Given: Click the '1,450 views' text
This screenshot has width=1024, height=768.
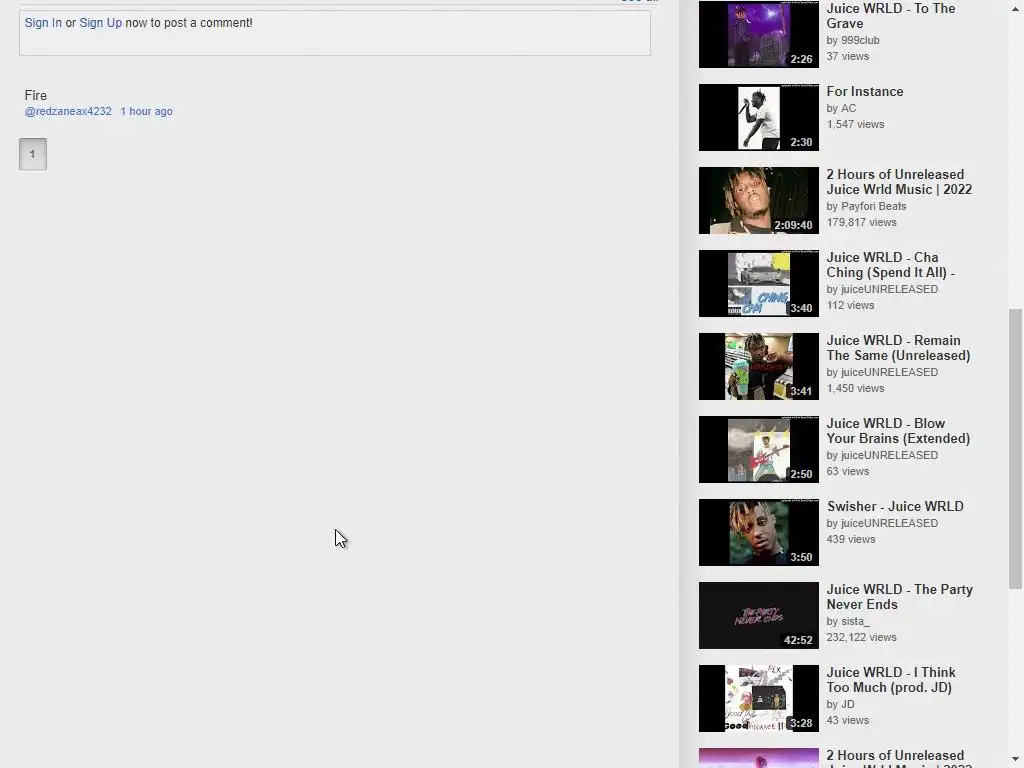Looking at the screenshot, I should 856,388.
